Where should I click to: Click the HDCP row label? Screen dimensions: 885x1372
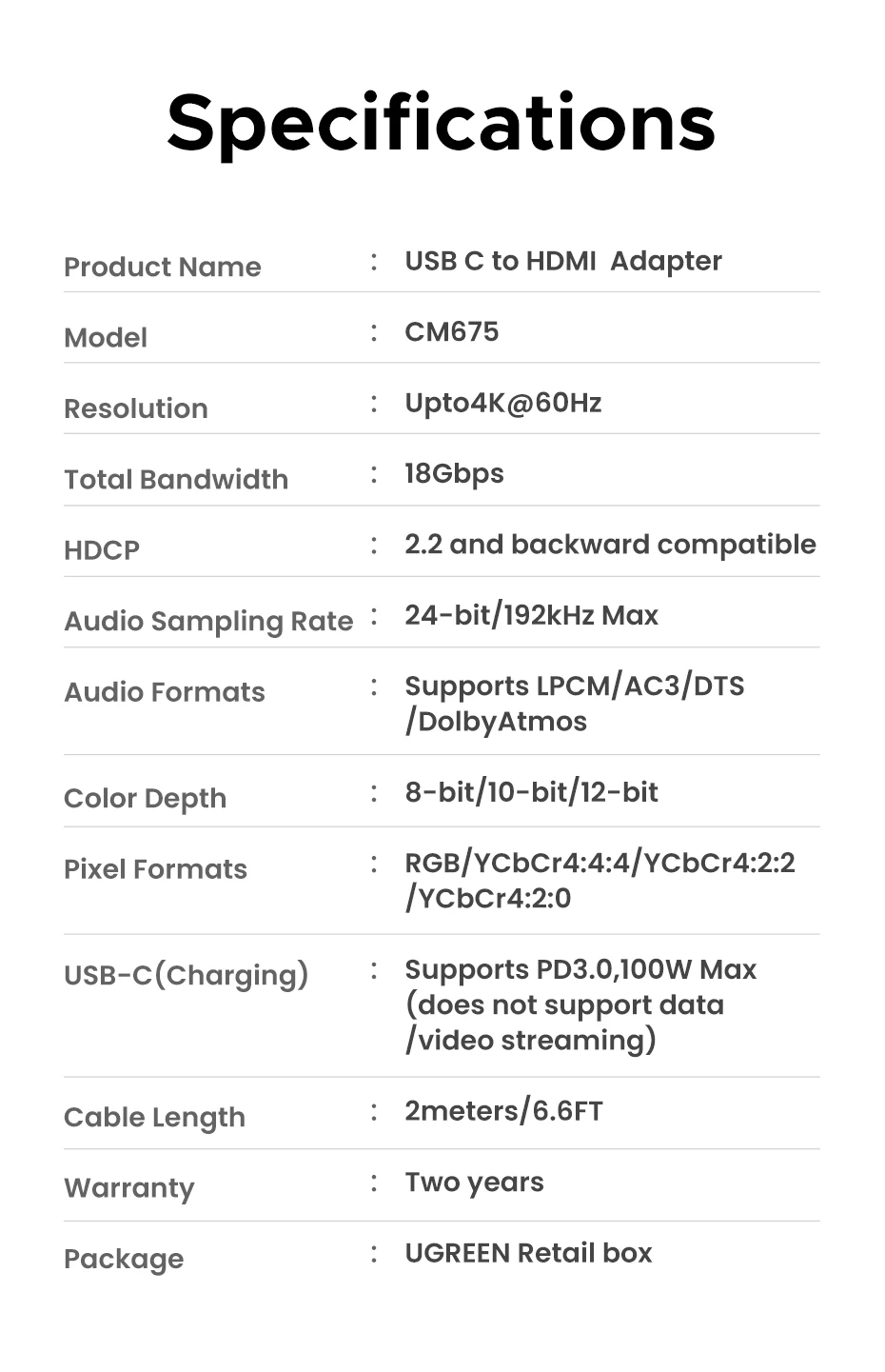tap(102, 550)
